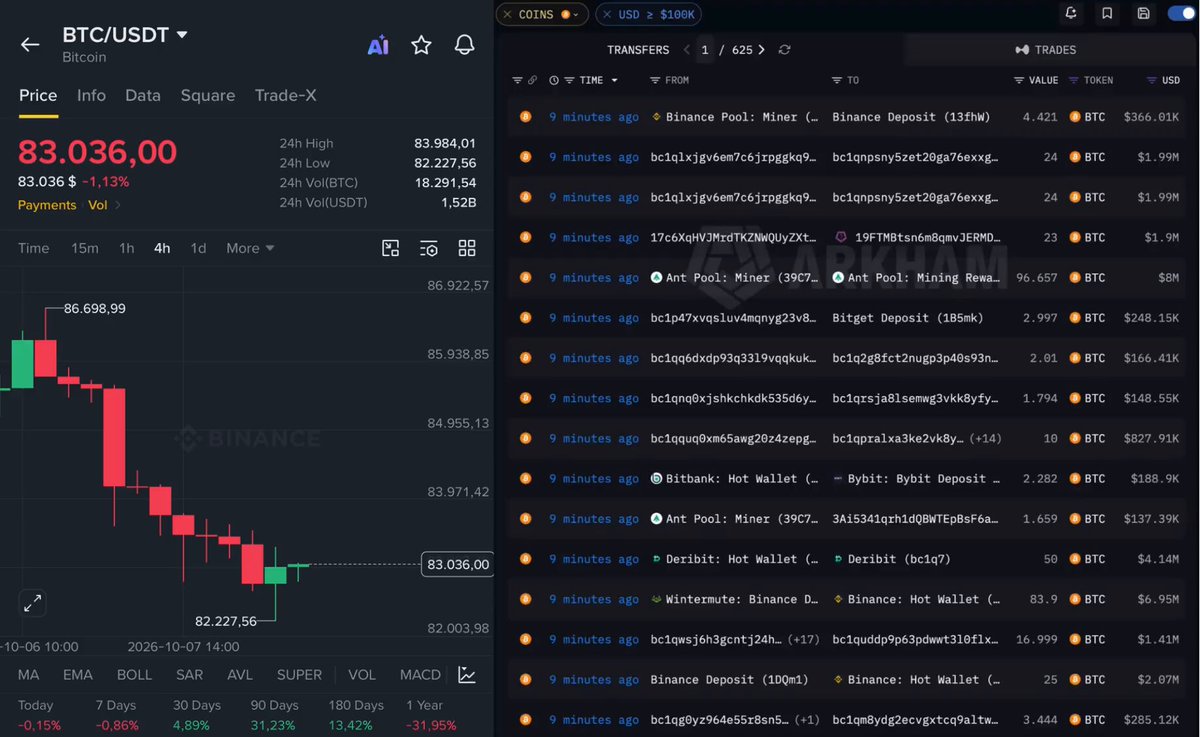Screen dimensions: 1200x737
Task: Click the 83.036,00 price label on chart
Action: point(458,565)
